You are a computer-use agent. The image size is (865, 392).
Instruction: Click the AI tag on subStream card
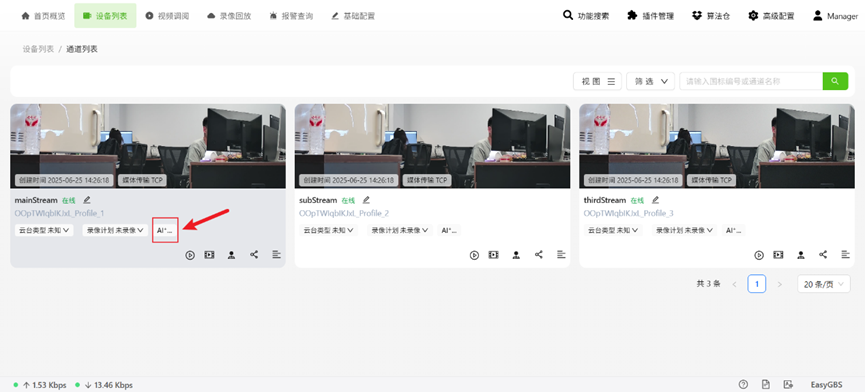(449, 230)
